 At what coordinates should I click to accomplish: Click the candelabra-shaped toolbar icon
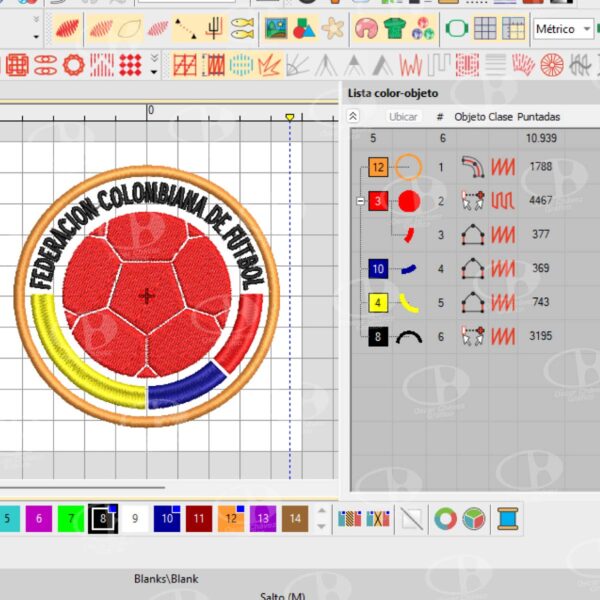point(214,28)
